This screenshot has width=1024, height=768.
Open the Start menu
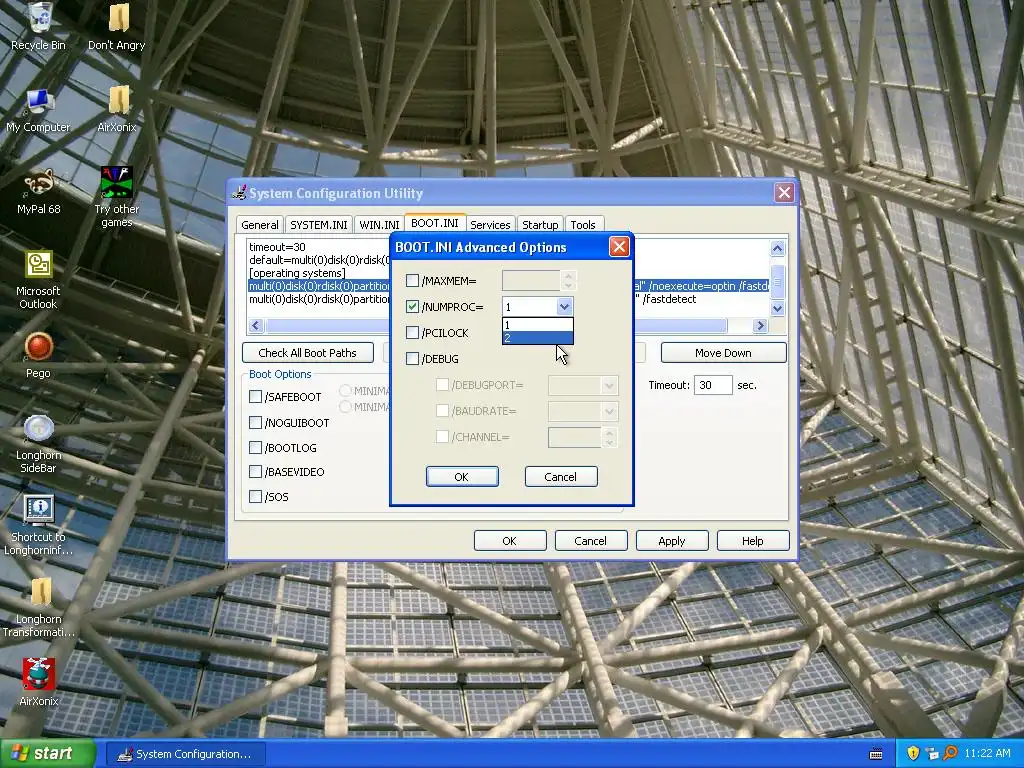point(47,754)
